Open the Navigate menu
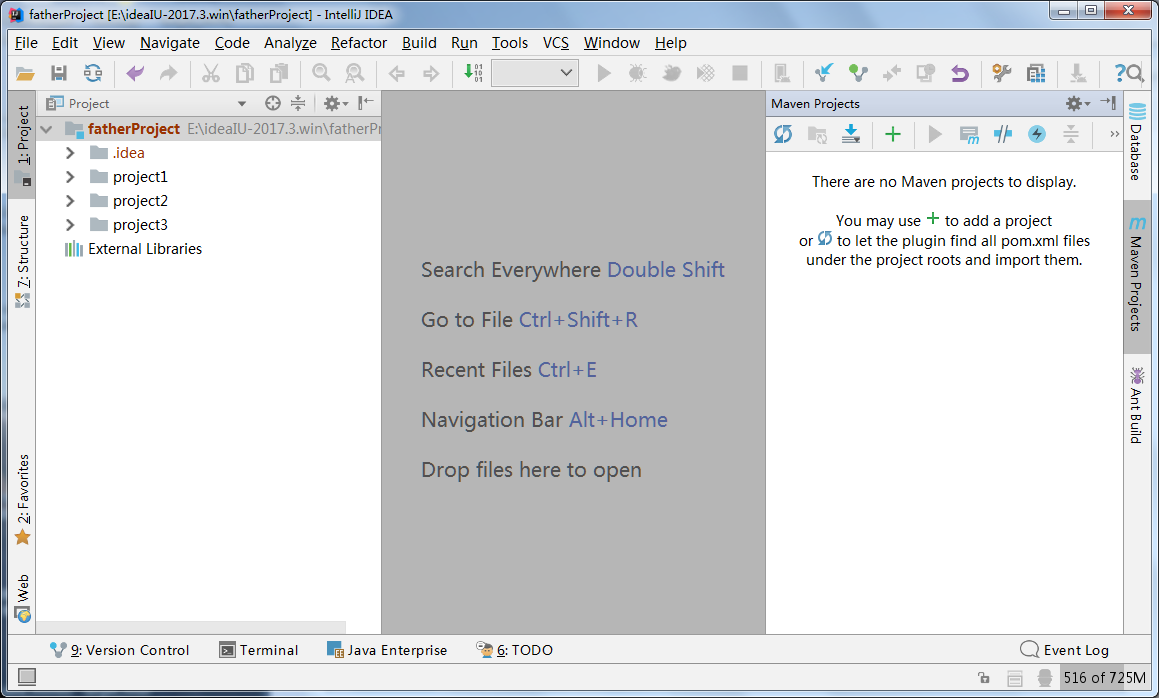Image resolution: width=1159 pixels, height=698 pixels. [x=170, y=43]
